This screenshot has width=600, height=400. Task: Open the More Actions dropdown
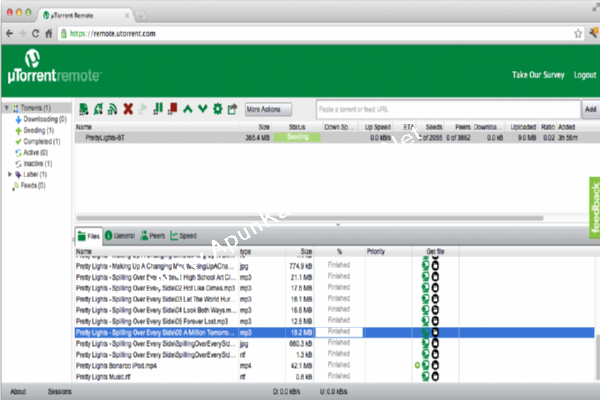268,109
